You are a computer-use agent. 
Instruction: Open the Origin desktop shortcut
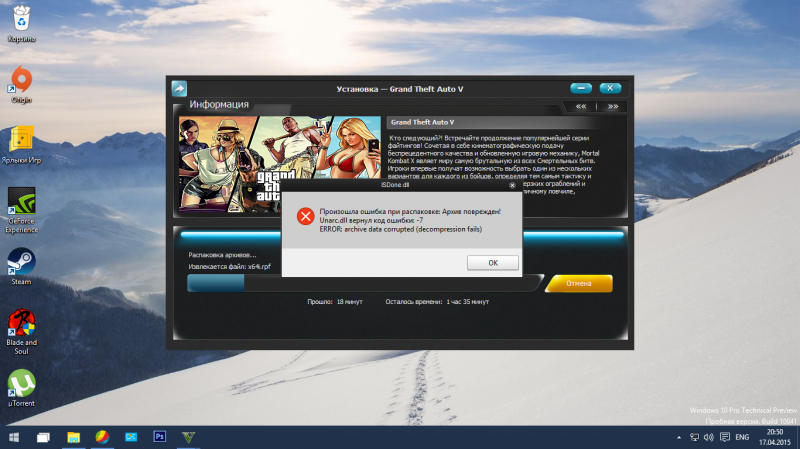click(21, 84)
